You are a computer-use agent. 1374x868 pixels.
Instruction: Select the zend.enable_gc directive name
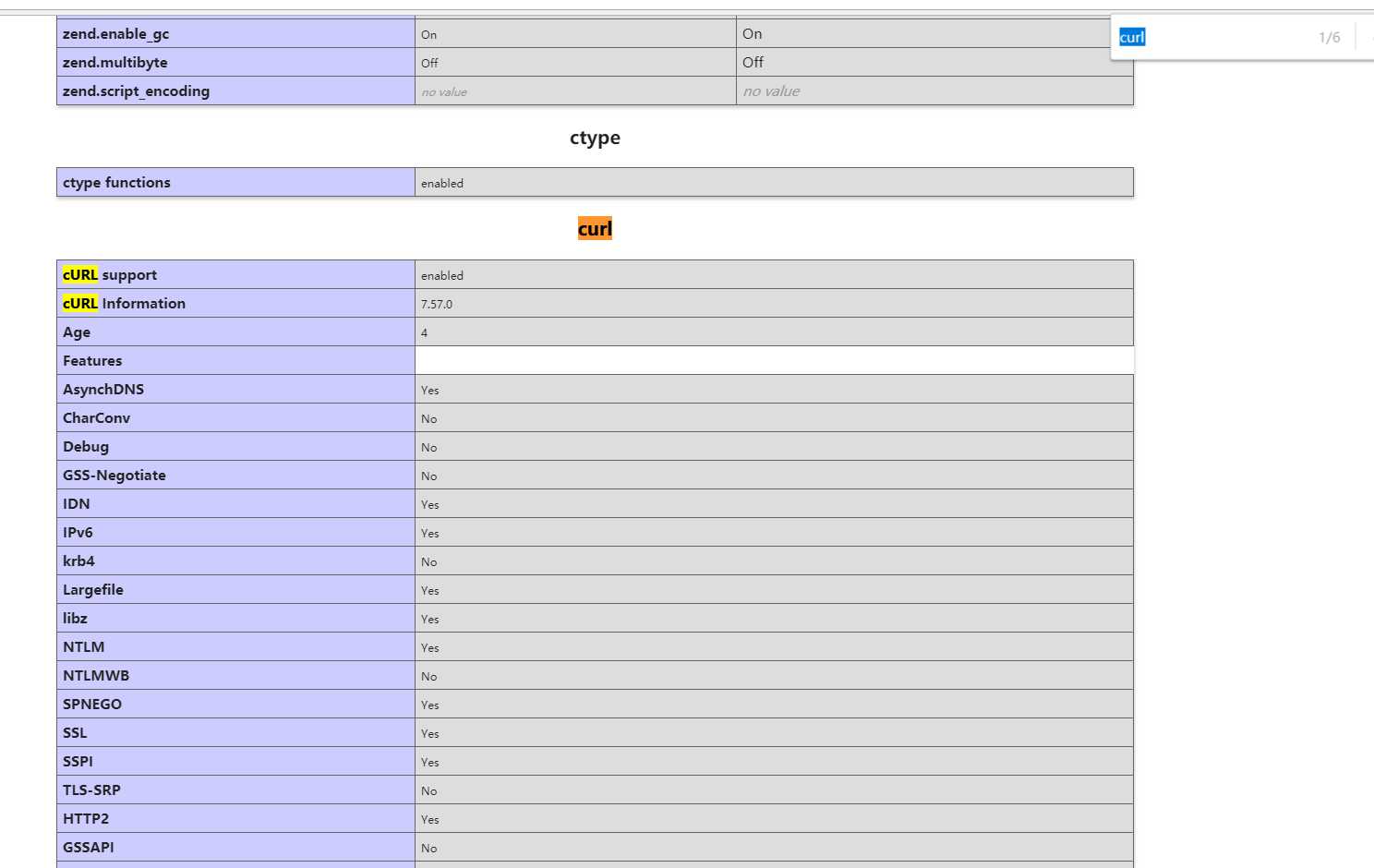(115, 34)
